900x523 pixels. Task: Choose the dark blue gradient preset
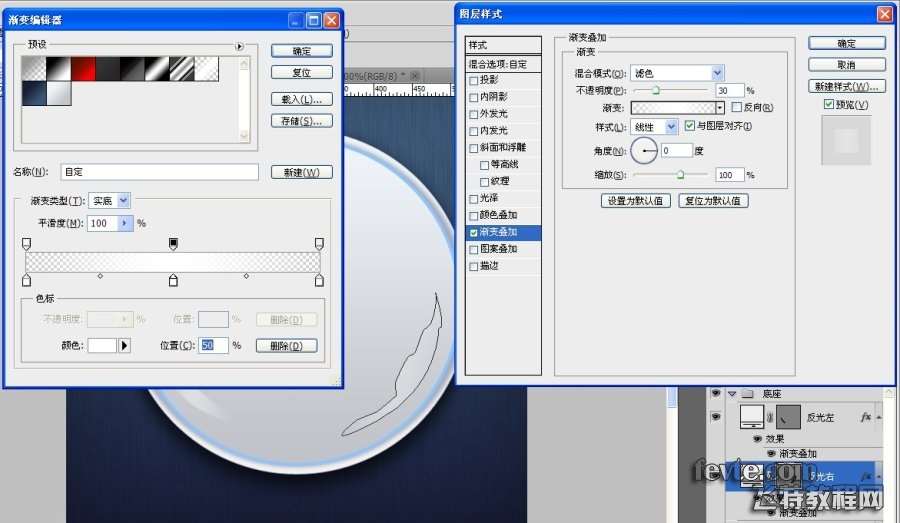click(x=34, y=93)
